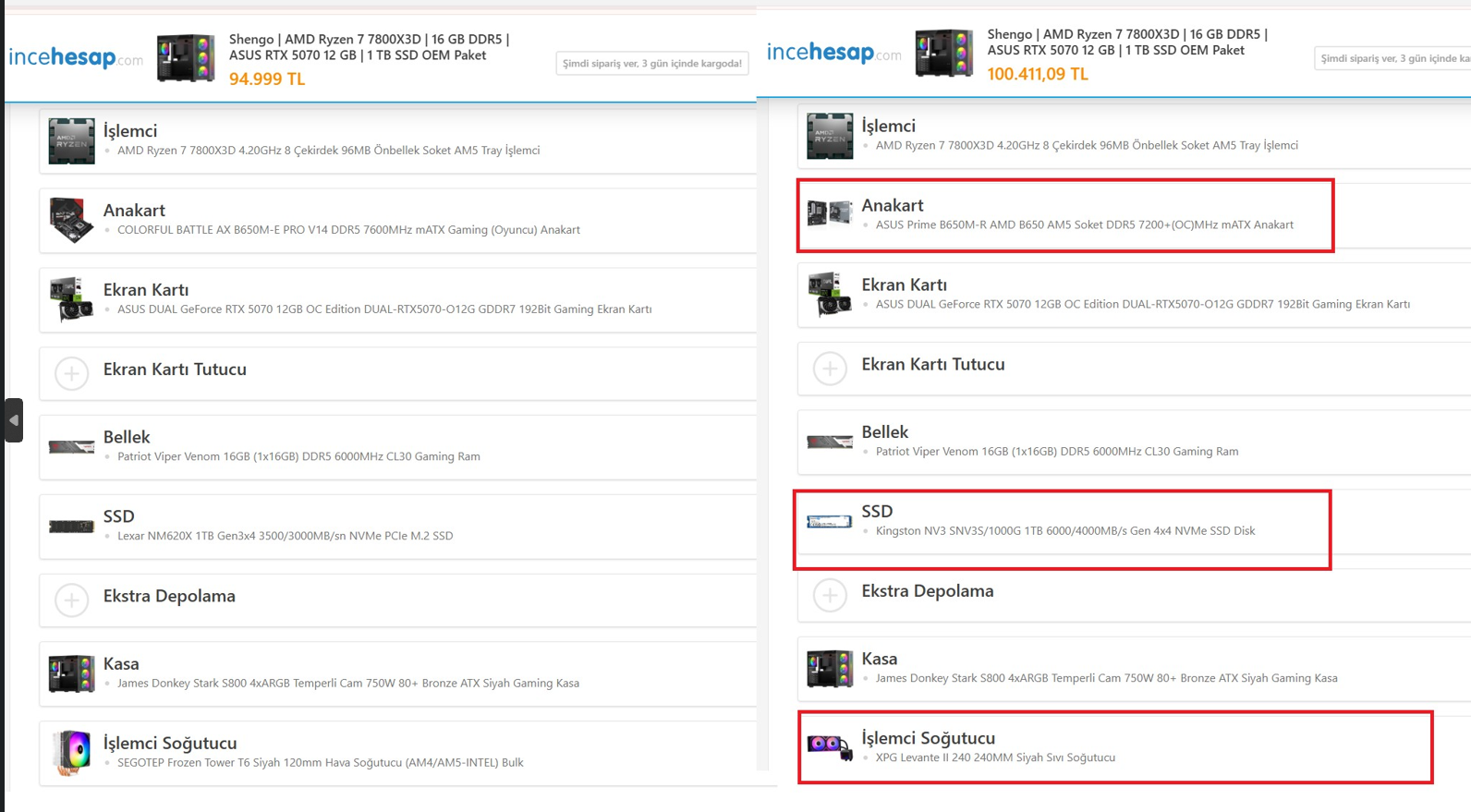Screen dimensions: 1471x812
Task: Click the 'Lexar NM620X 1TB Gen3x4' description
Action: point(285,536)
